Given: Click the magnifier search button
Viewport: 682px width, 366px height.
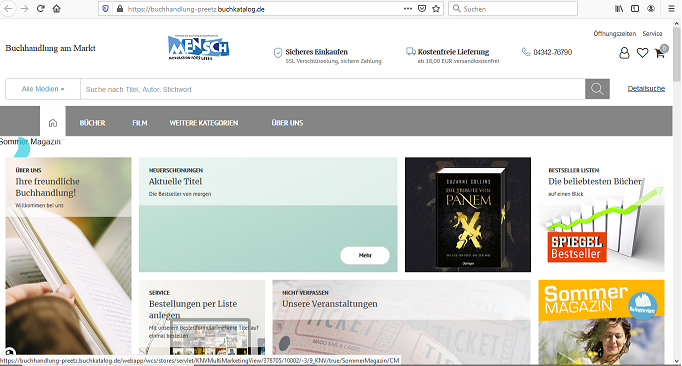Looking at the screenshot, I should tap(597, 89).
